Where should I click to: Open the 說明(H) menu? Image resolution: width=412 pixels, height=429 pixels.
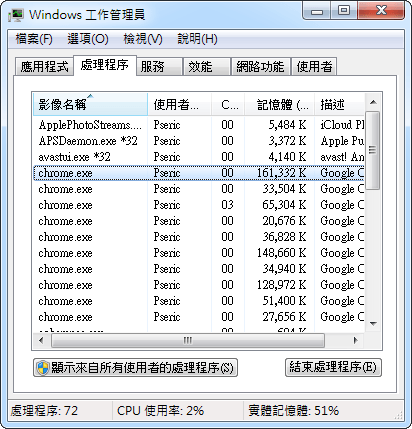(x=197, y=39)
